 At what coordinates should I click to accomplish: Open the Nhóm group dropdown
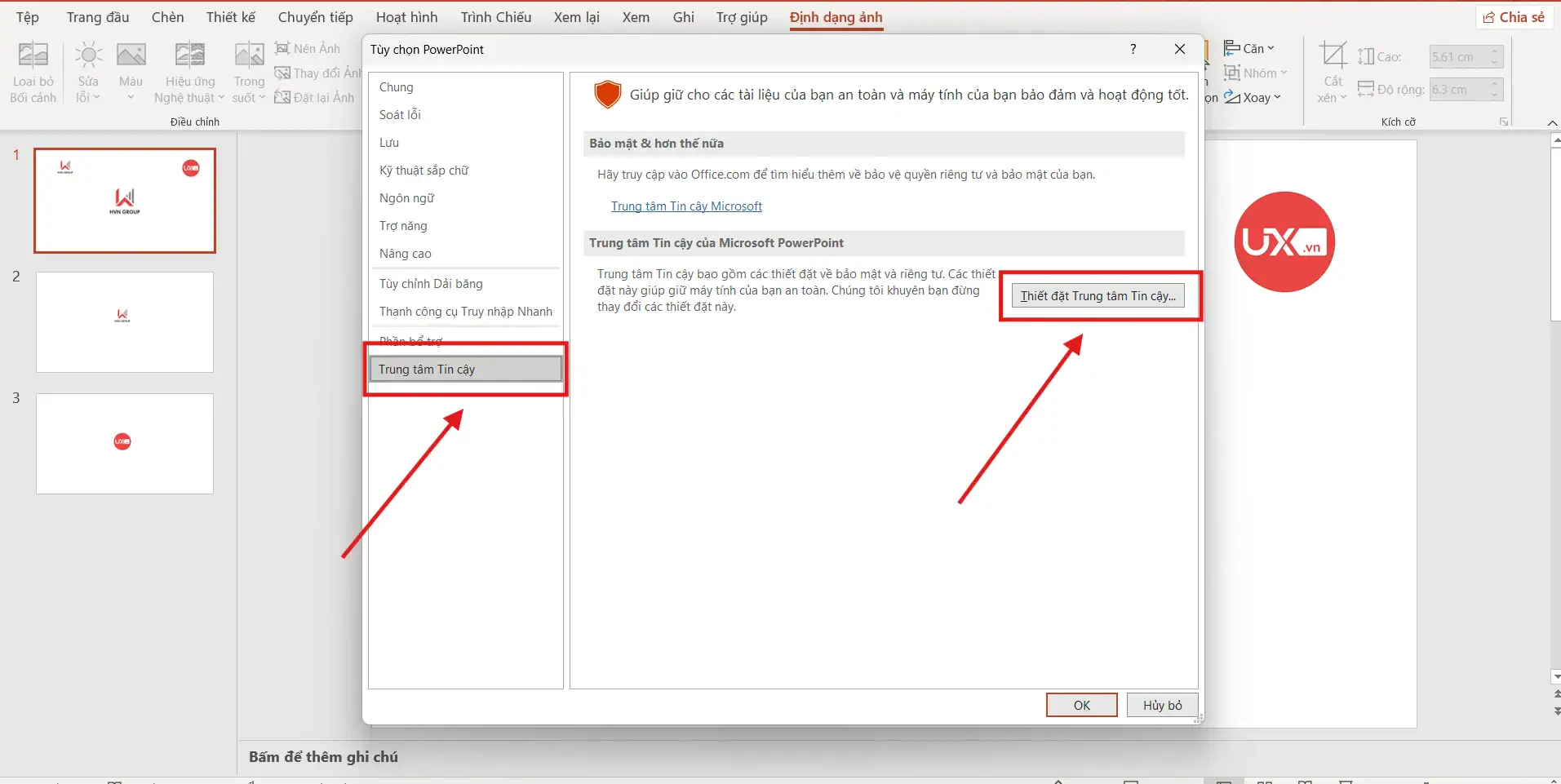pyautogui.click(x=1257, y=73)
